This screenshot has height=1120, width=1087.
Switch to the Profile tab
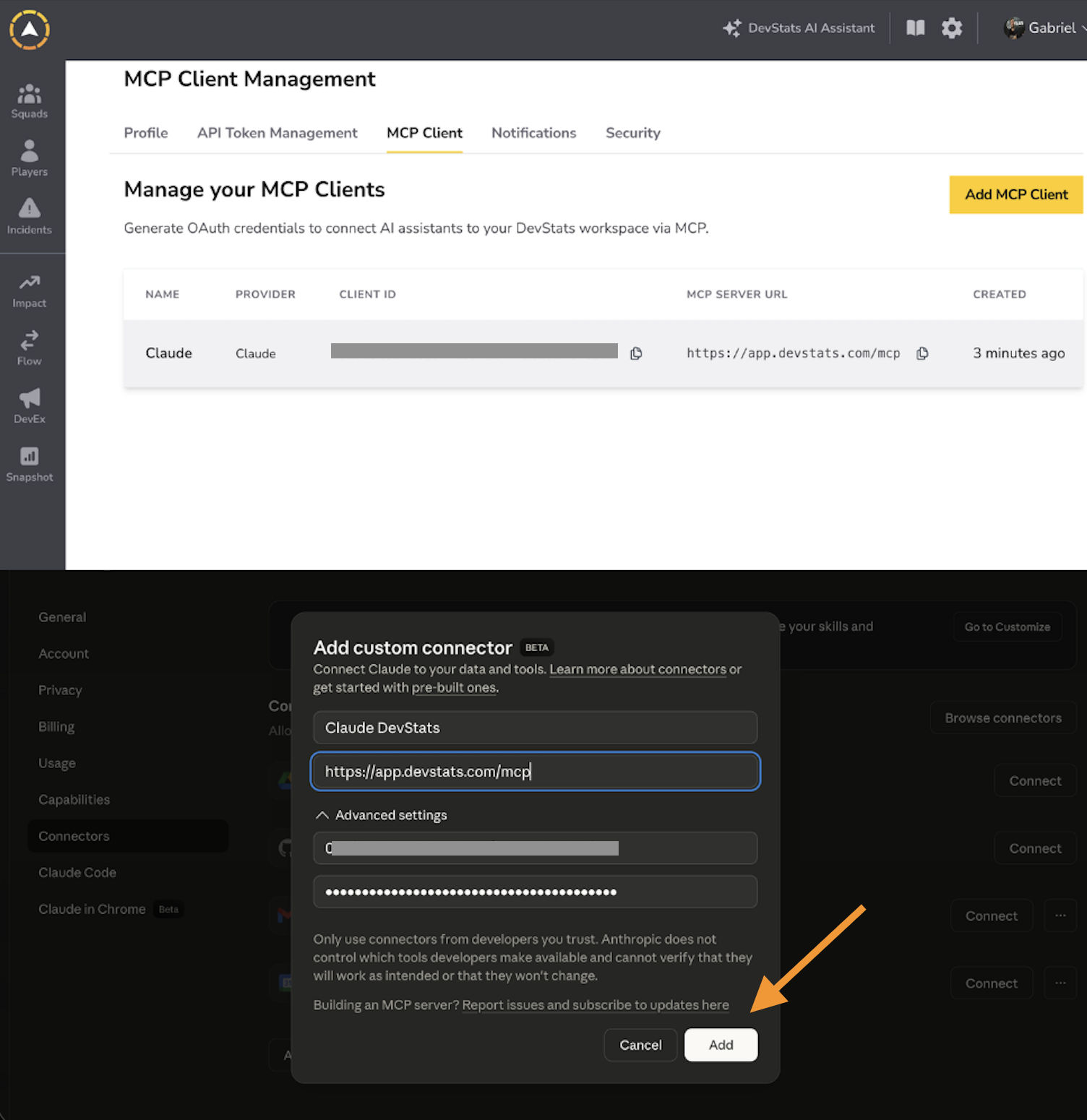pyautogui.click(x=146, y=133)
